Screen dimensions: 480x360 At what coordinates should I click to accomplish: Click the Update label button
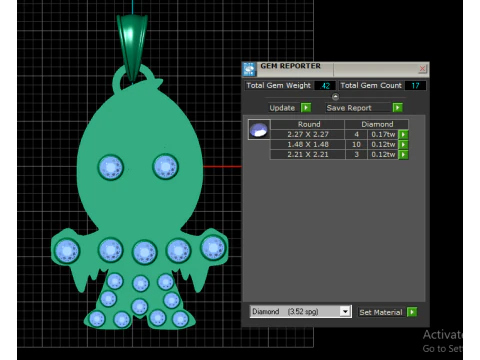coord(282,108)
